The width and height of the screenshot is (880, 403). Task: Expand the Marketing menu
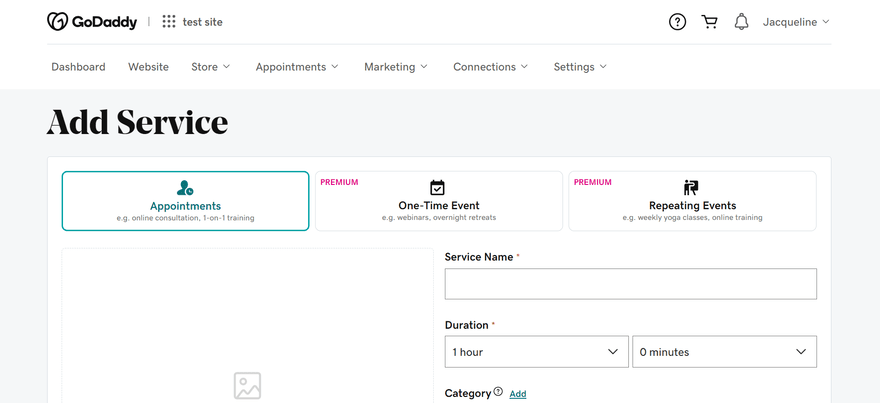396,67
